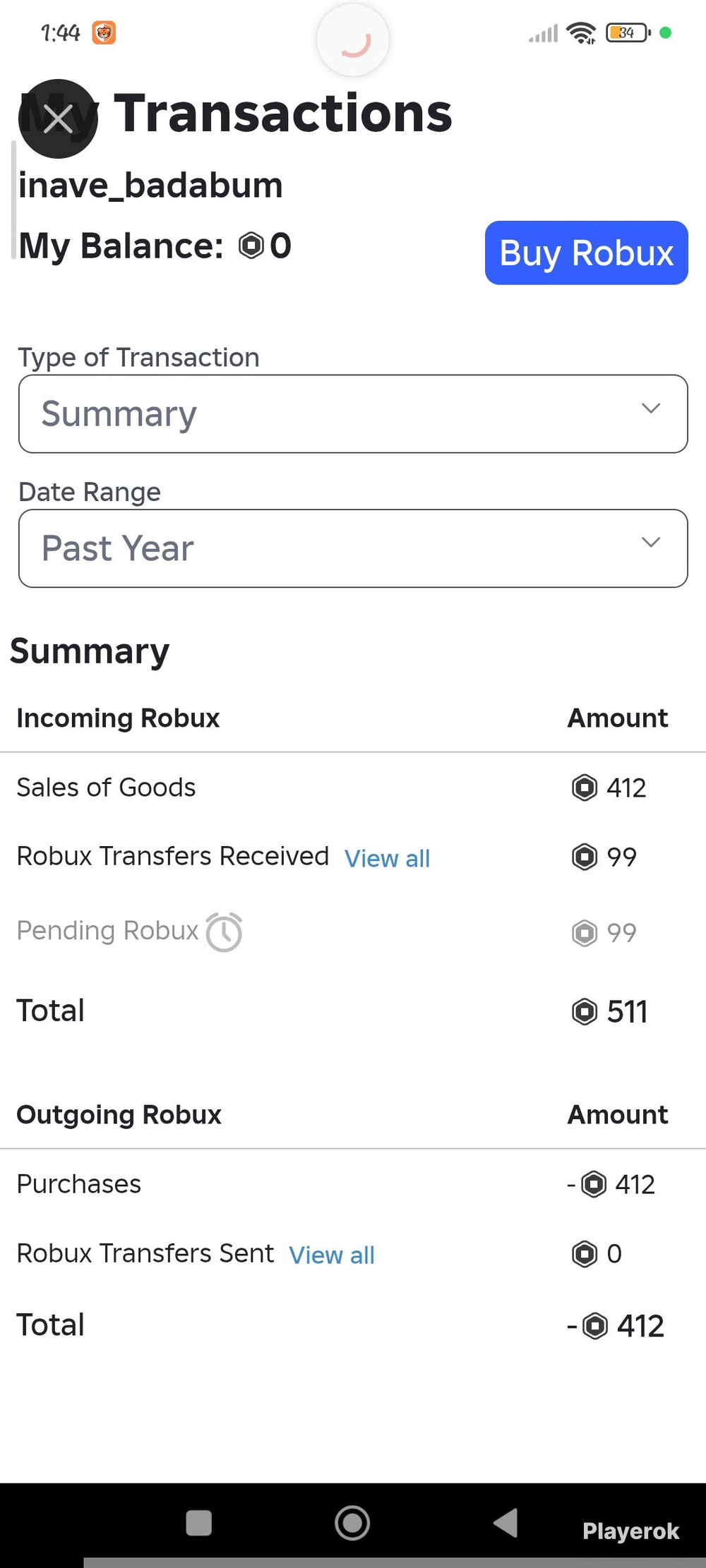The width and height of the screenshot is (706, 1568).
Task: Open the Past Year date range dropdown
Action: pos(353,548)
